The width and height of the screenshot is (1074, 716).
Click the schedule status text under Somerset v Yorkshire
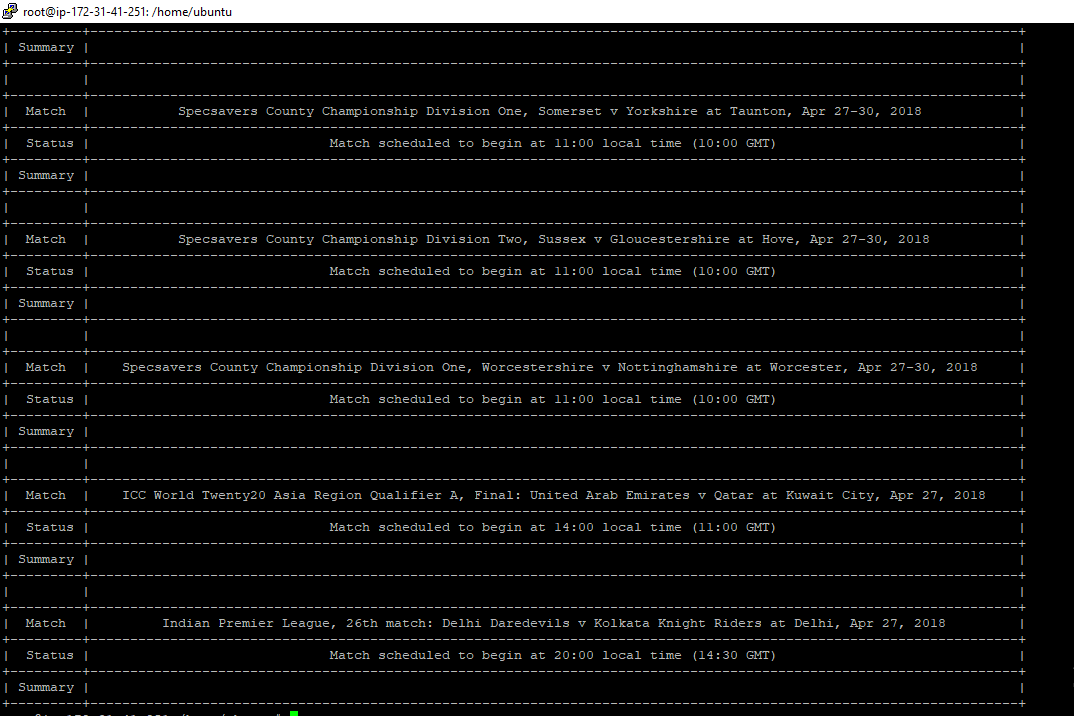point(552,143)
